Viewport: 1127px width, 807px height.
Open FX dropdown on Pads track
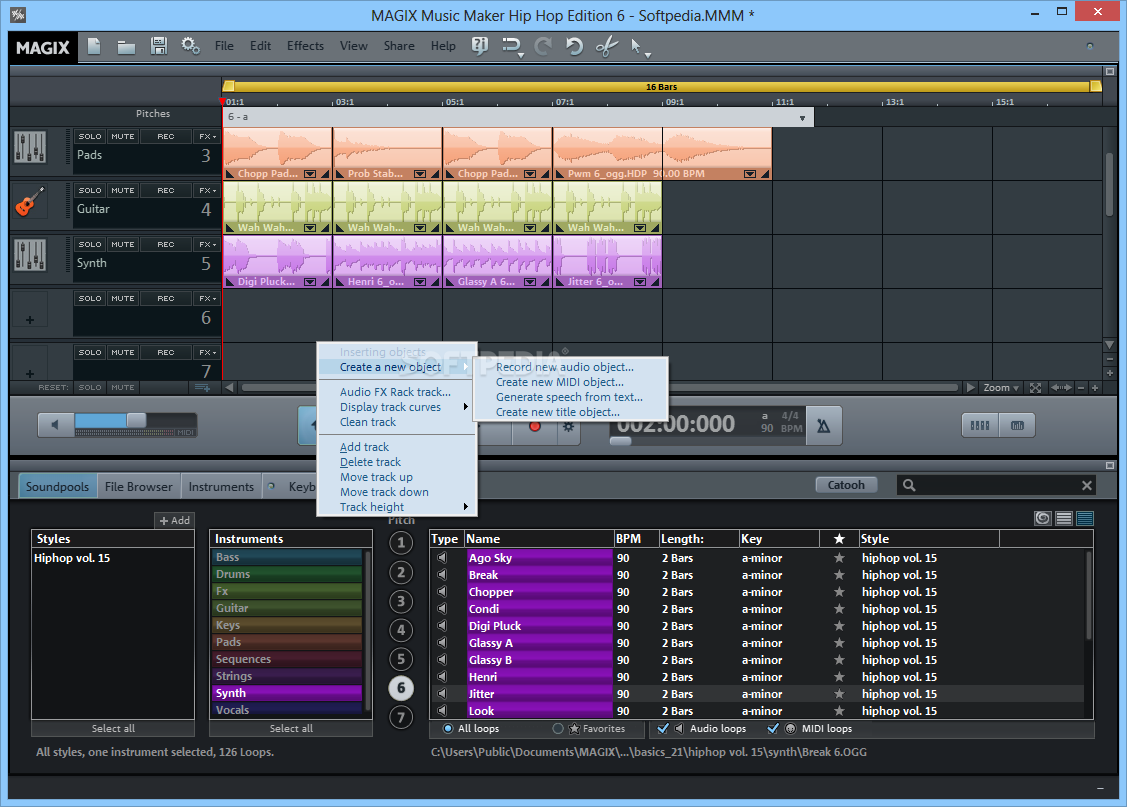[x=208, y=137]
